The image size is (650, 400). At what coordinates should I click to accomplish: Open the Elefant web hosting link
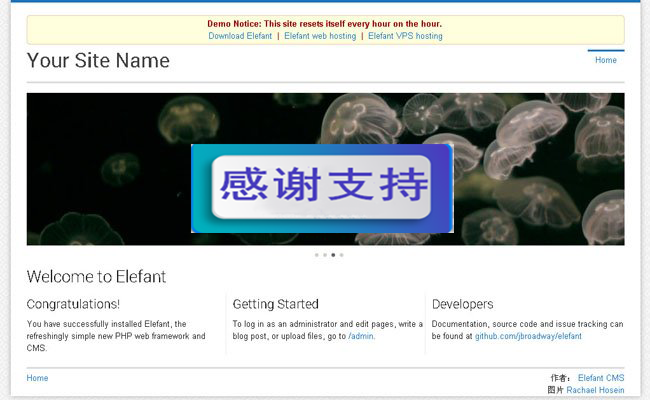click(x=320, y=36)
